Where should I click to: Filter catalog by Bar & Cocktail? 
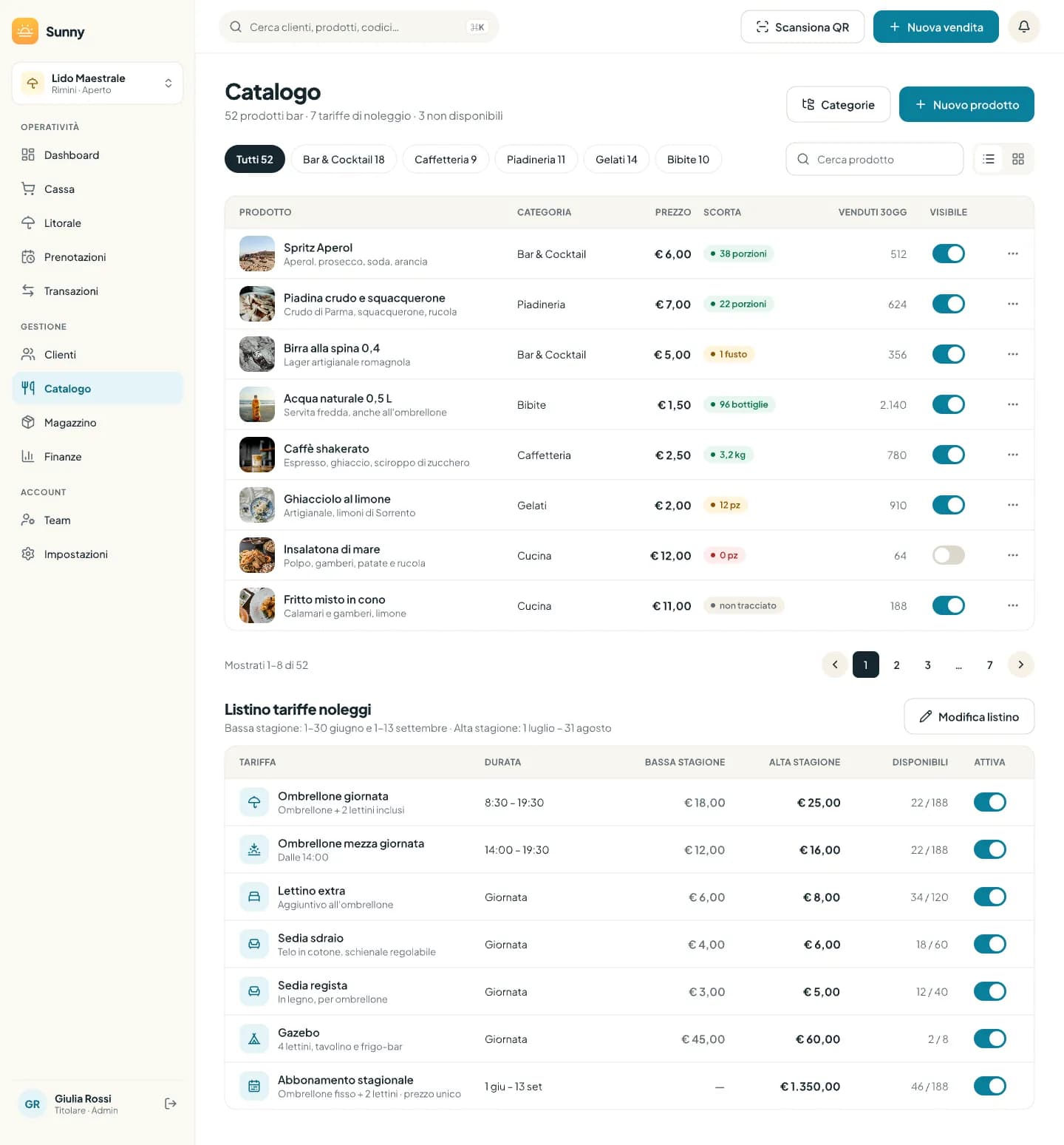click(x=344, y=159)
